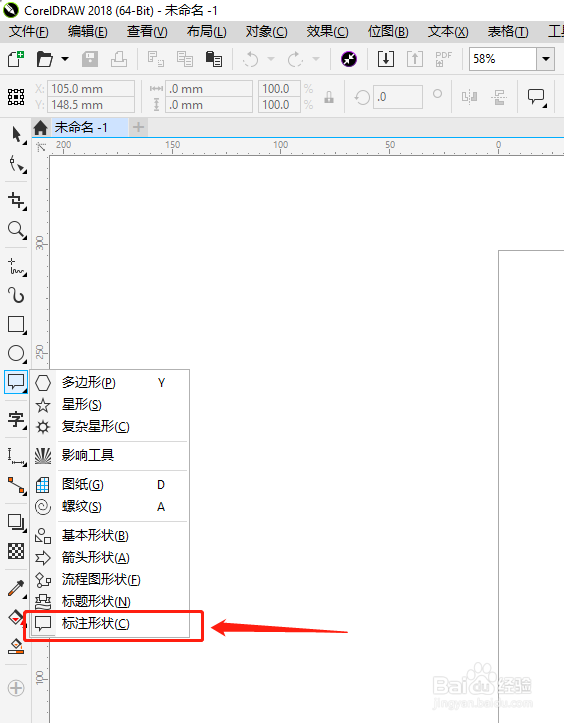Click the Print icon
The height and width of the screenshot is (723, 564).
(119, 59)
